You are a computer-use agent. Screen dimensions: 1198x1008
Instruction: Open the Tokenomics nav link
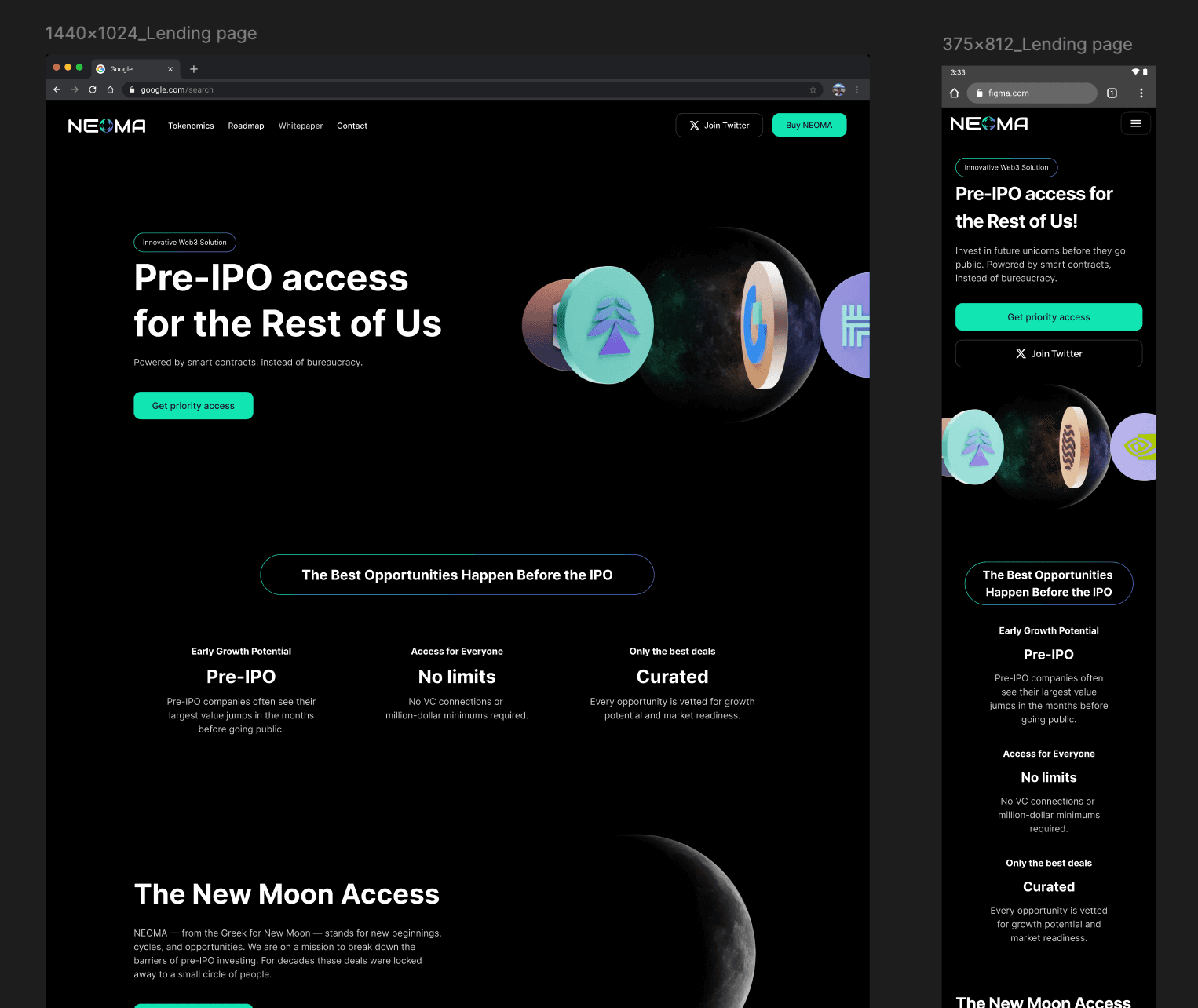click(x=191, y=126)
